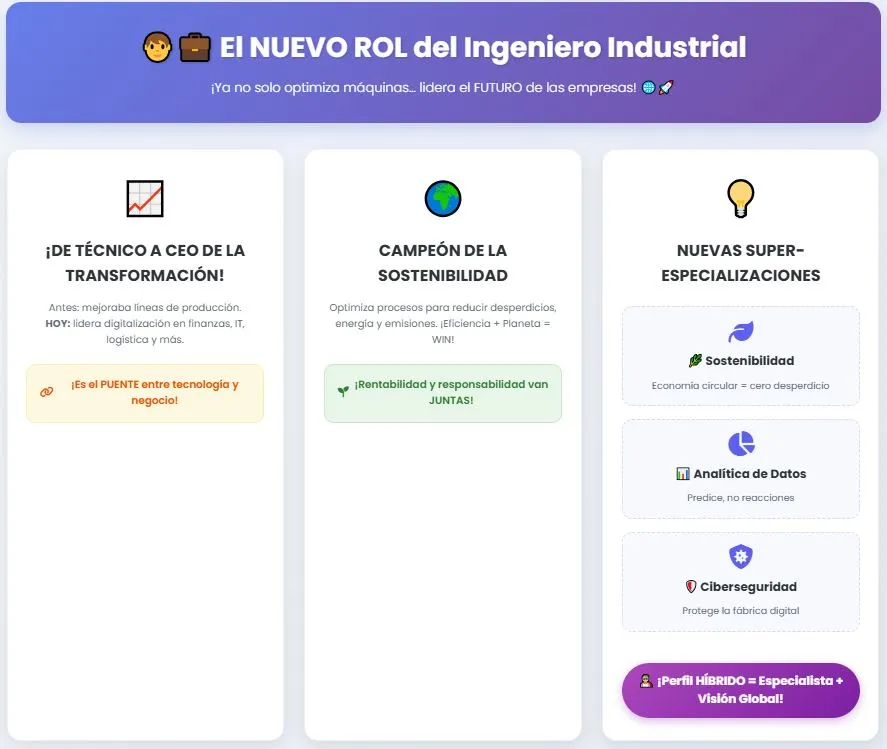The image size is (887, 749).
Task: Click text Antes: mejoraba líneas de producción
Action: click(145, 307)
